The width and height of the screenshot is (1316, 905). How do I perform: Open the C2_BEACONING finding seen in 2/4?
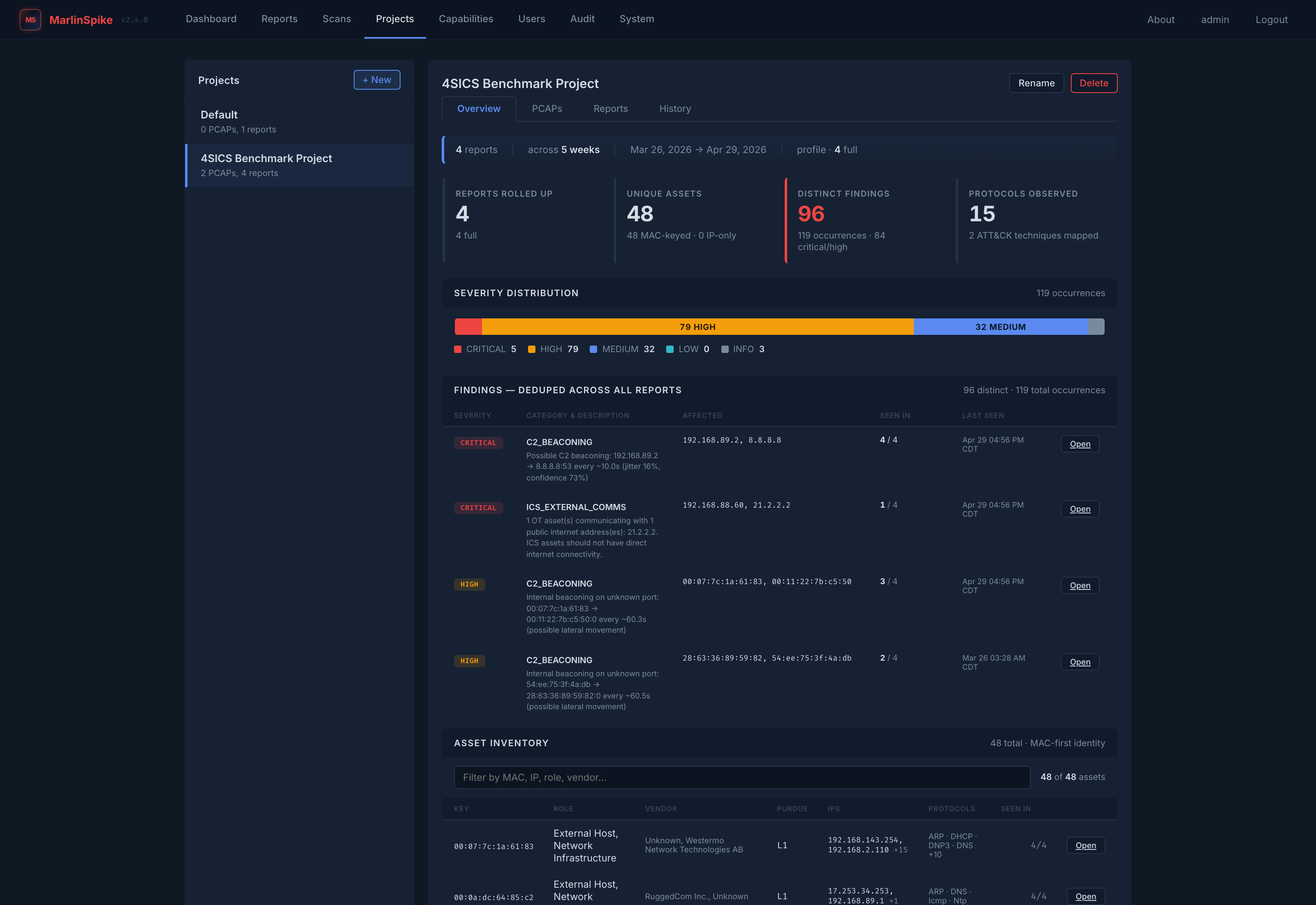pyautogui.click(x=1080, y=662)
